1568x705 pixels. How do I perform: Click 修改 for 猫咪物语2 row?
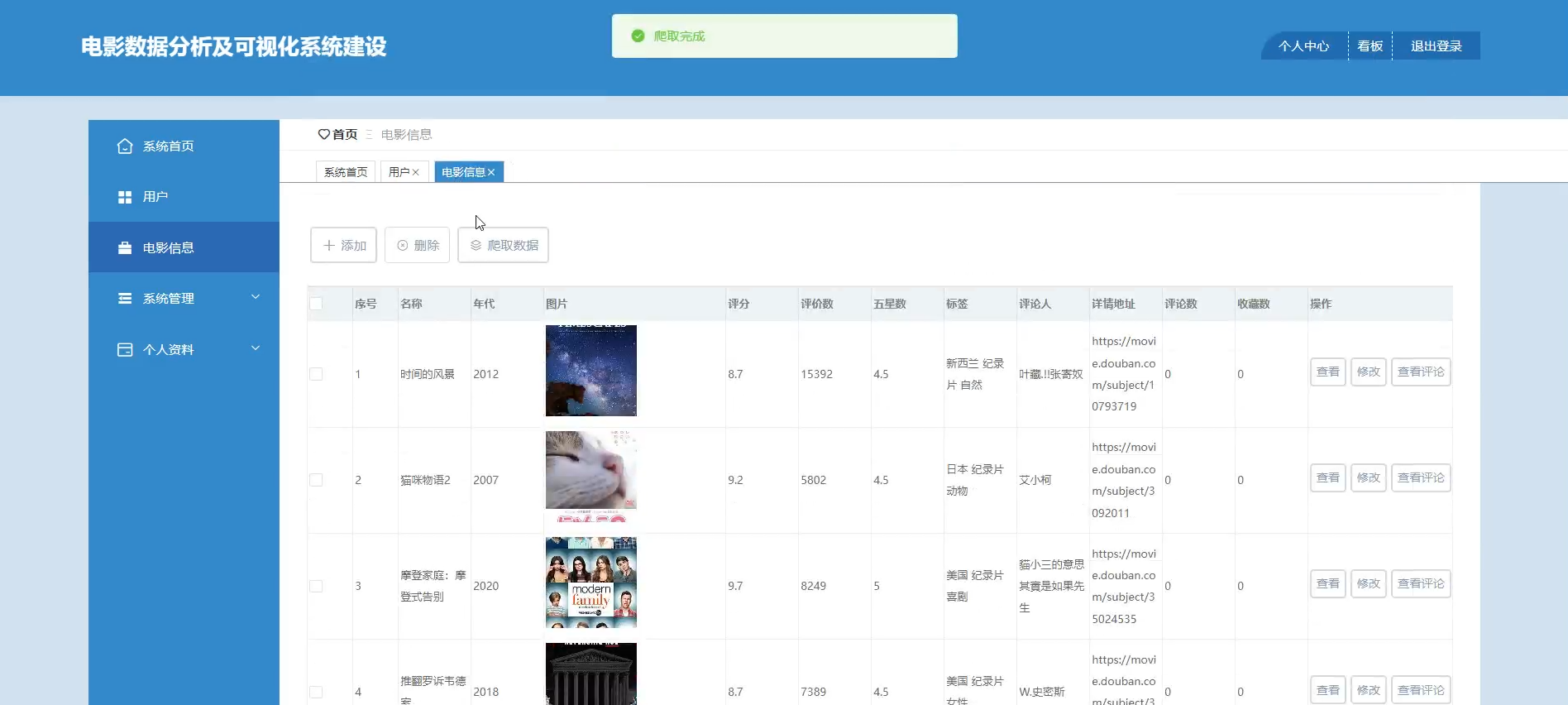click(x=1369, y=478)
